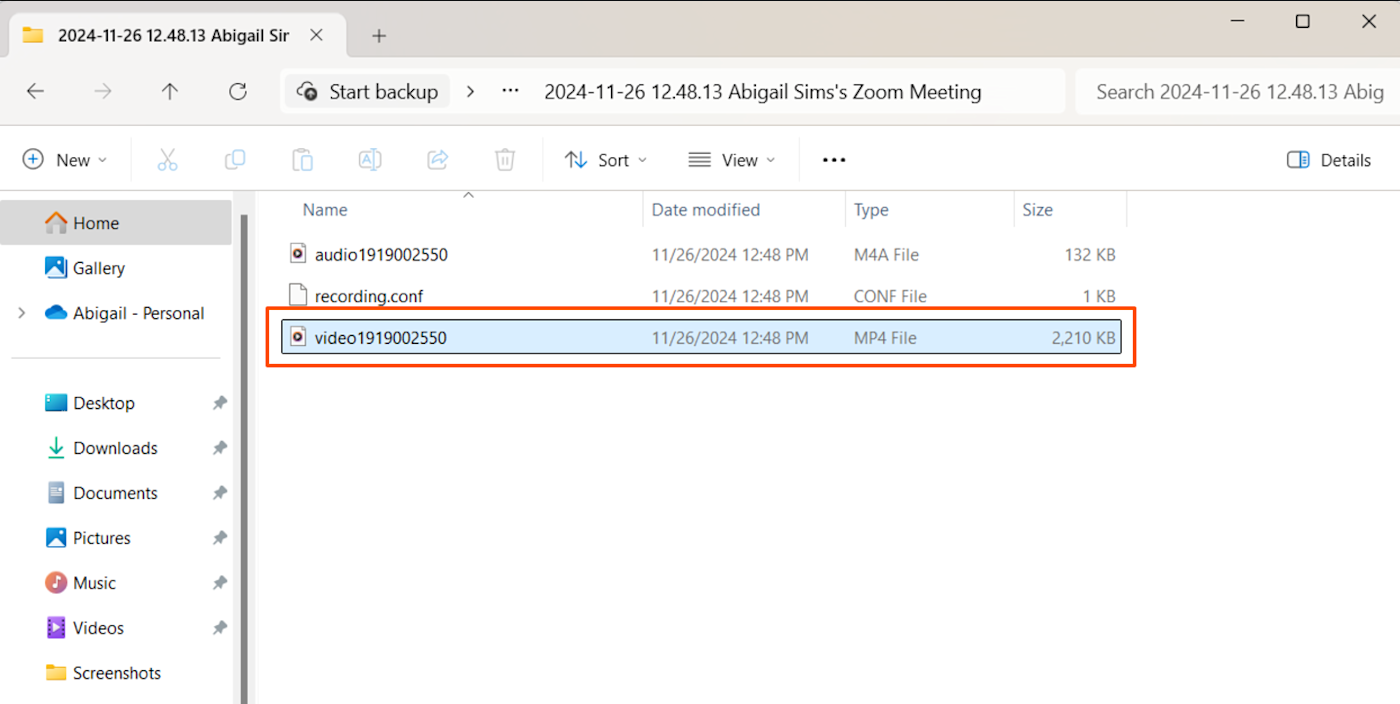Refresh the folder view
Viewport: 1400px width, 704px height.
coord(238,92)
